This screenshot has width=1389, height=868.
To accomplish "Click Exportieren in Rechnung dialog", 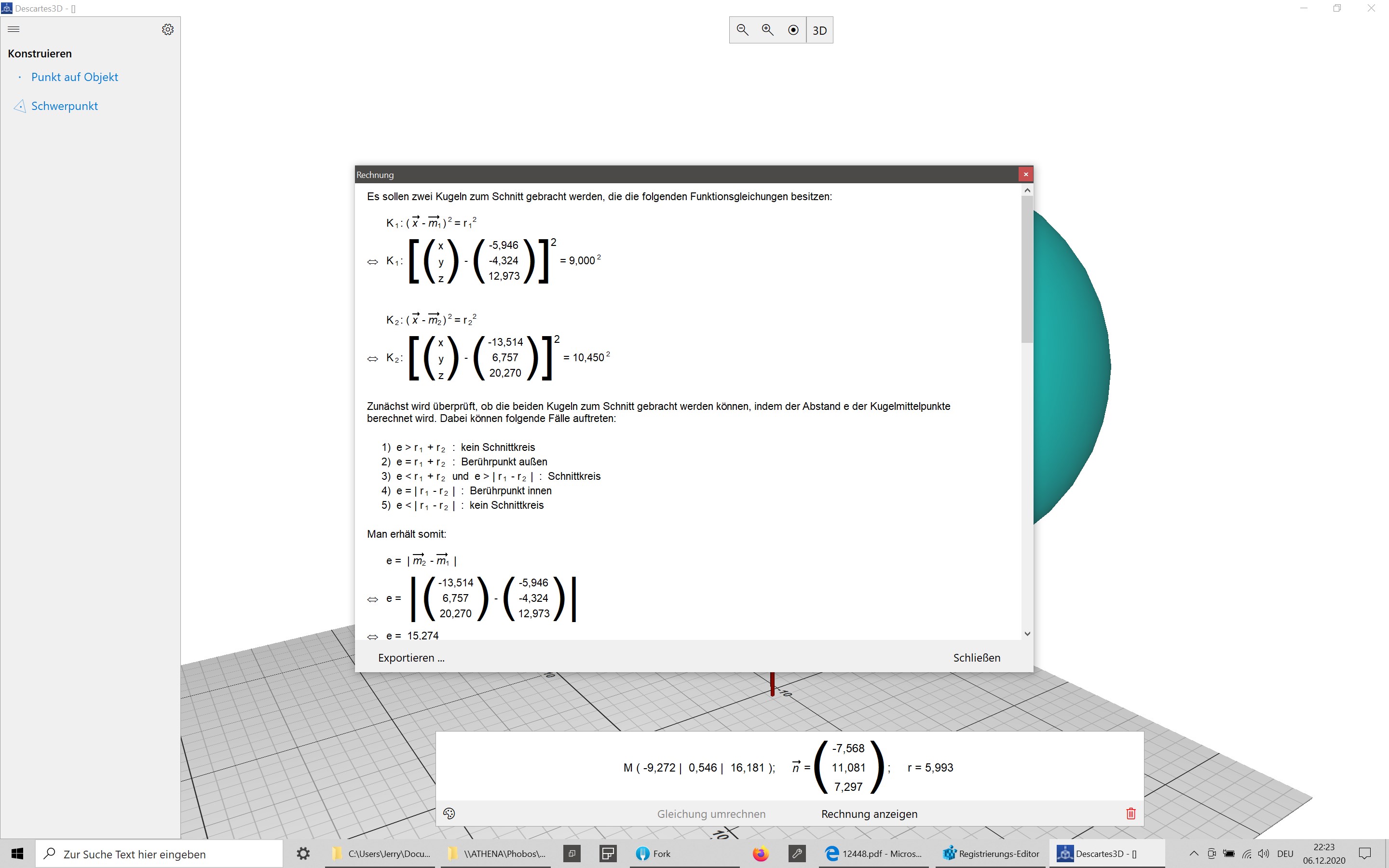I will click(x=411, y=658).
